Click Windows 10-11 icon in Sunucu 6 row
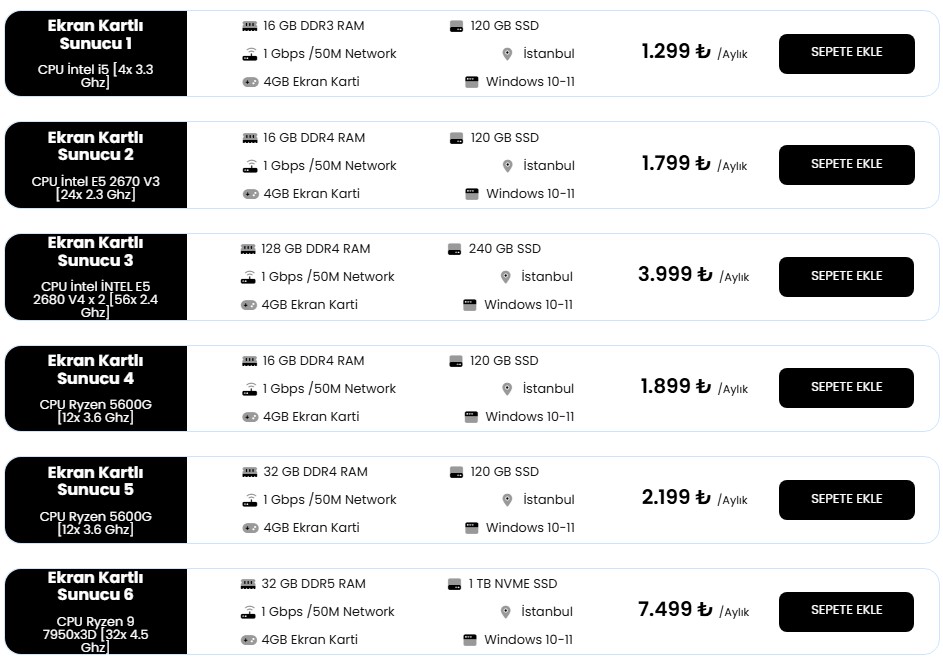This screenshot has height=666, width=943. [470, 640]
